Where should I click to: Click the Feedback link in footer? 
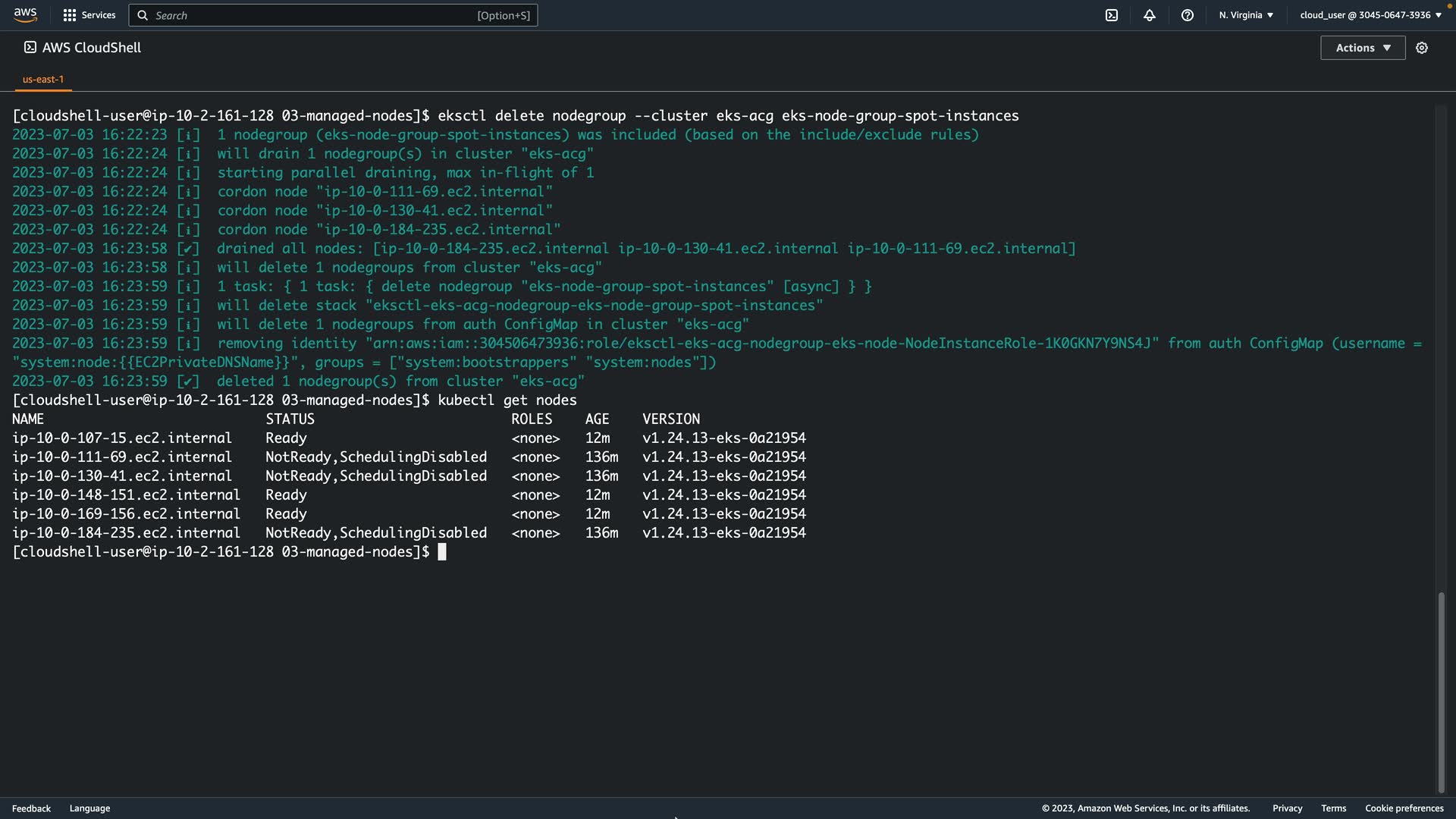31,808
